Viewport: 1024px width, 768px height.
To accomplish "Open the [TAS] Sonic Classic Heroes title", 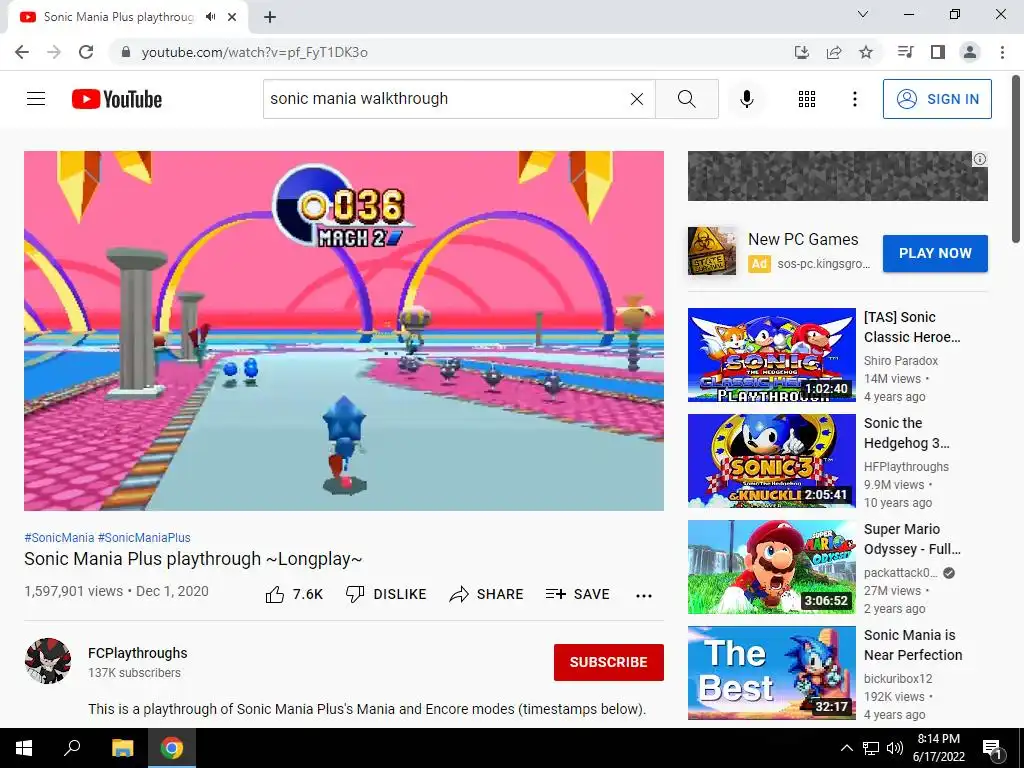I will coord(912,327).
